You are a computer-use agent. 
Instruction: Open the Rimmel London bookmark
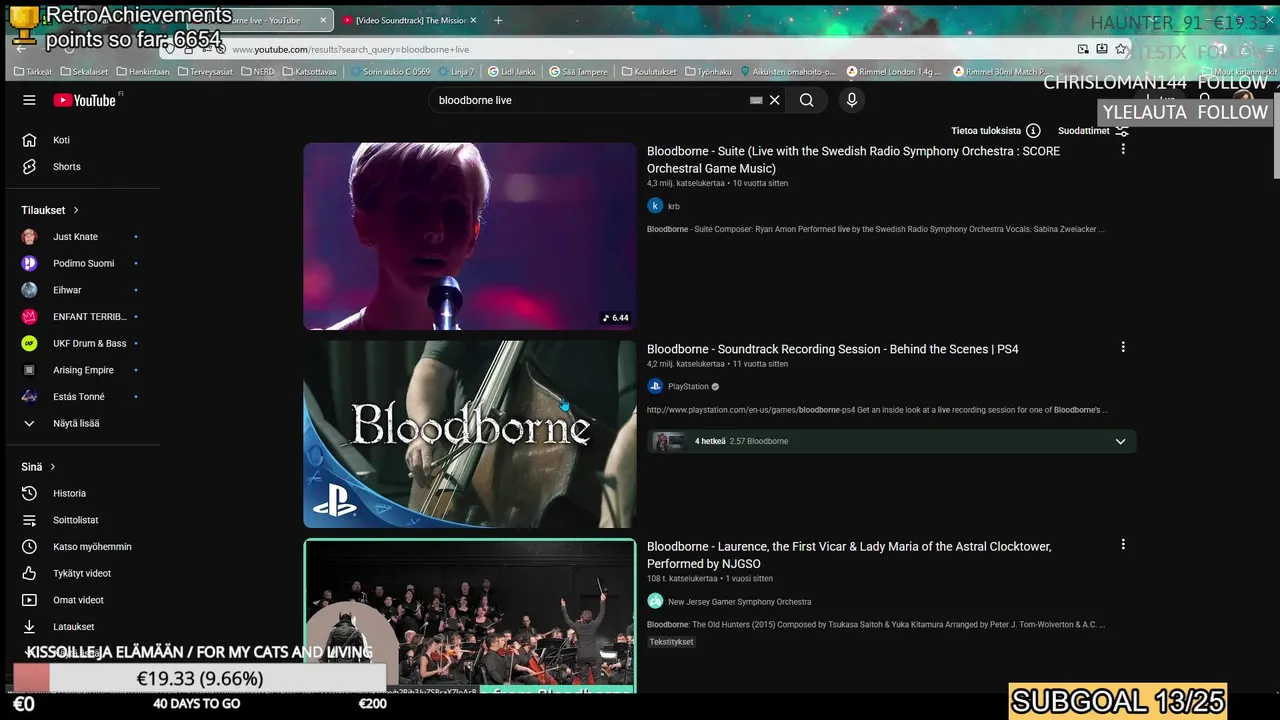click(x=894, y=72)
